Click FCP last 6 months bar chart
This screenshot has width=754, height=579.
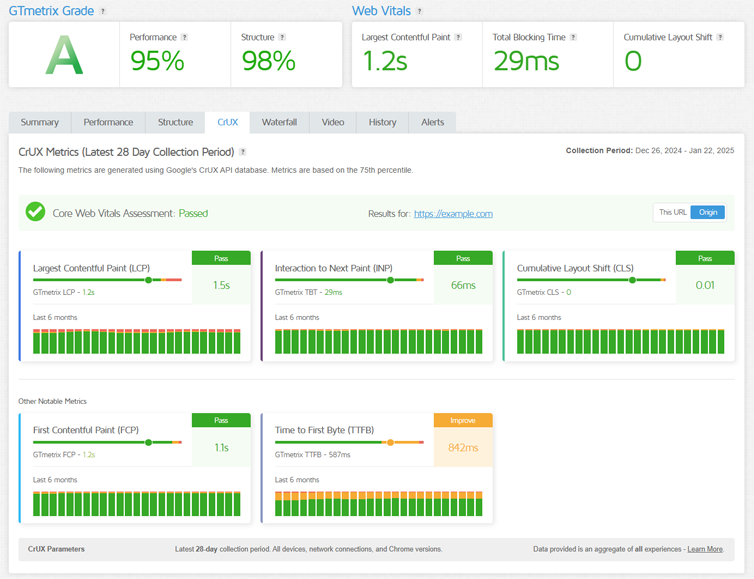[137, 503]
